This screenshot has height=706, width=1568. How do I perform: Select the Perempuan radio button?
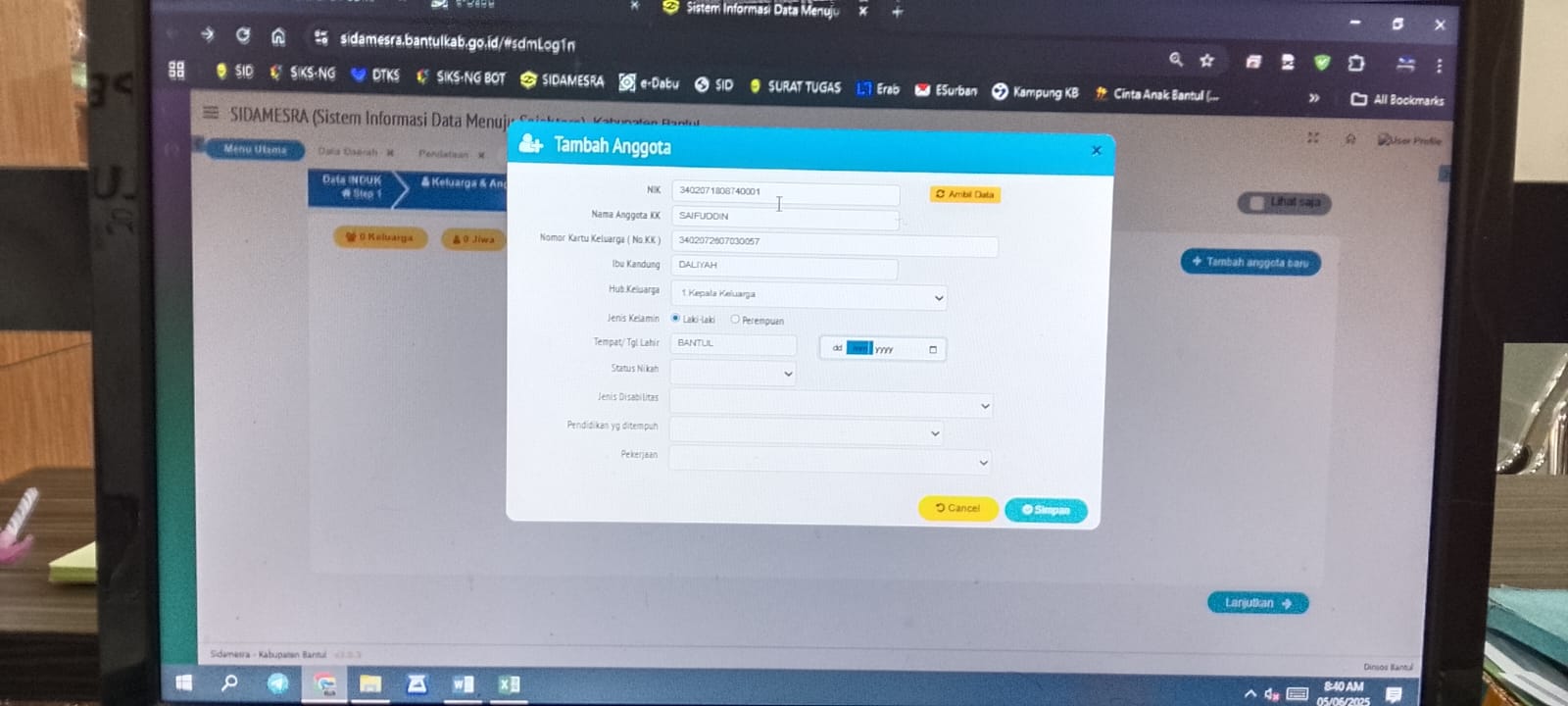735,319
